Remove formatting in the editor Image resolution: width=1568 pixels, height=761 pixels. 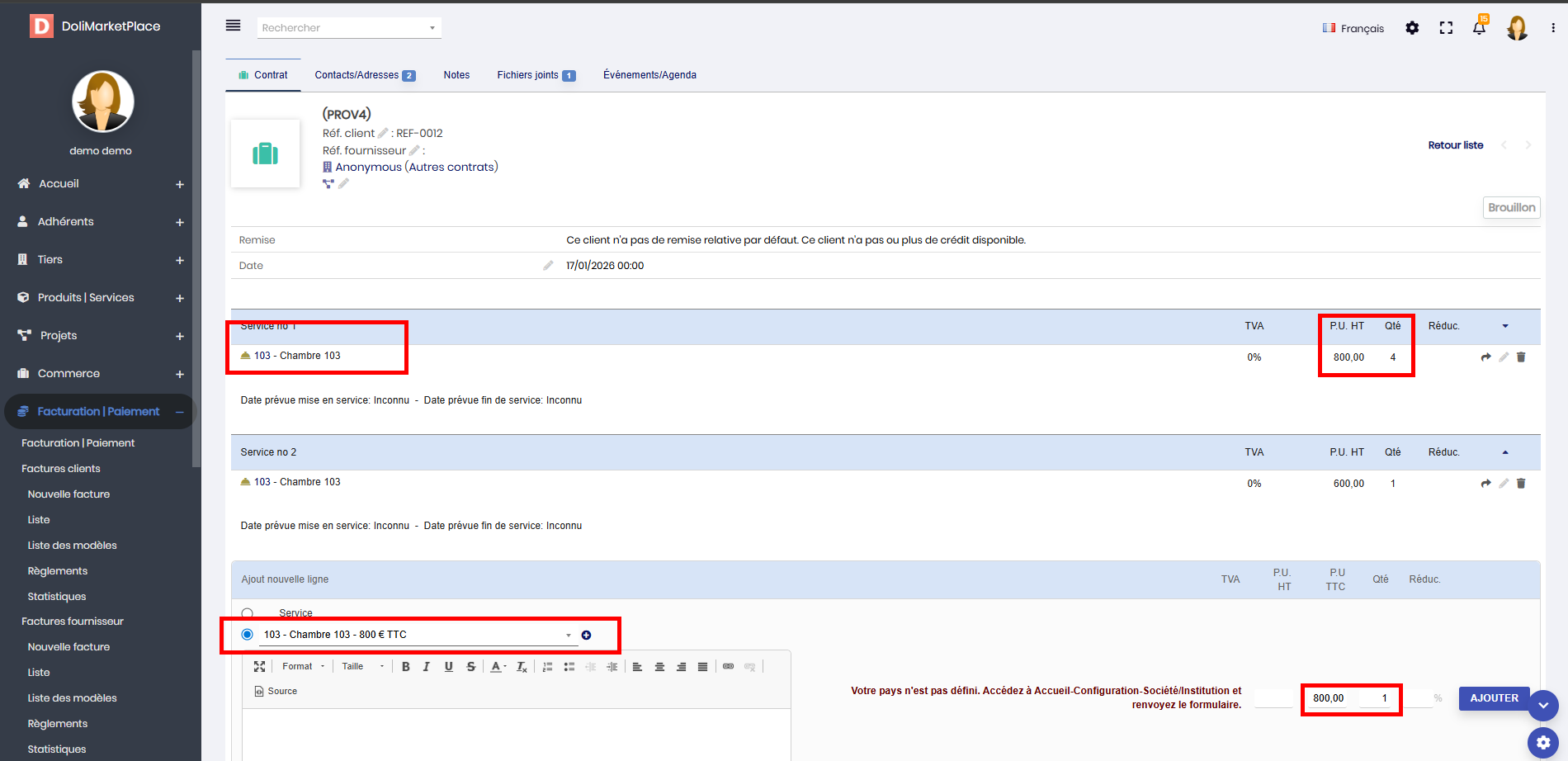[x=522, y=667]
